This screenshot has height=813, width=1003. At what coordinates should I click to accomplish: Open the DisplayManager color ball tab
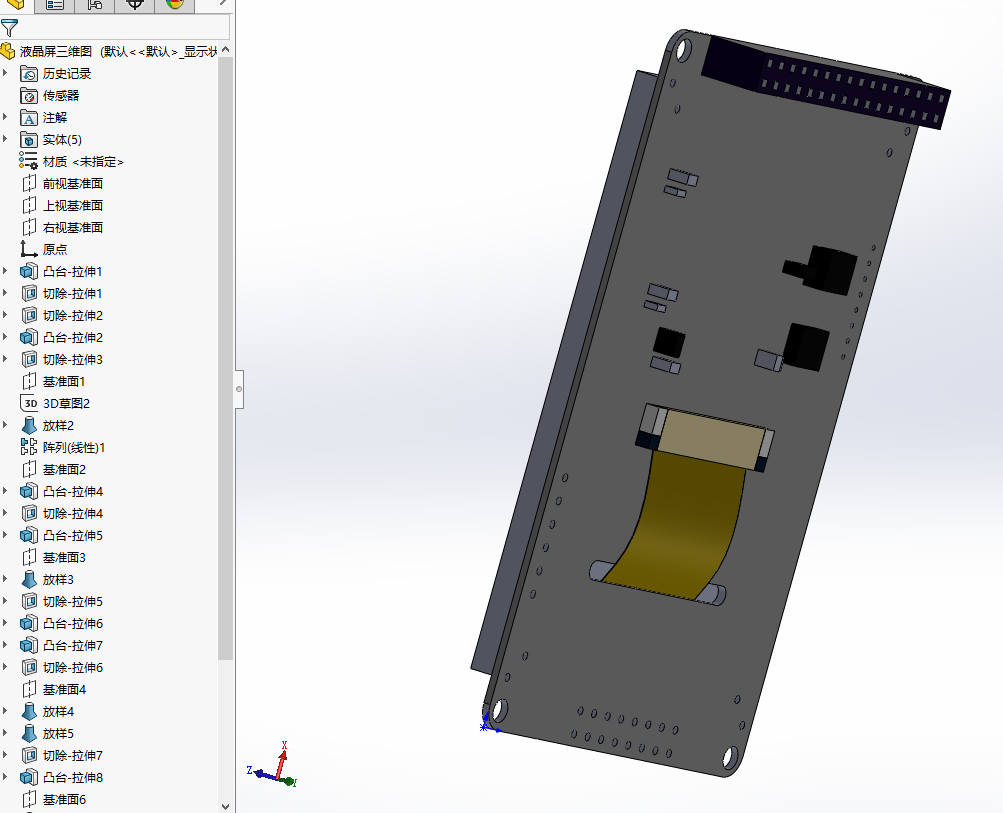[175, 4]
